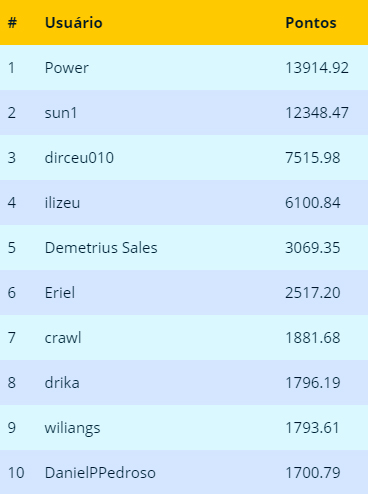Select the user drika
The height and width of the screenshot is (494, 368).
pos(62,383)
